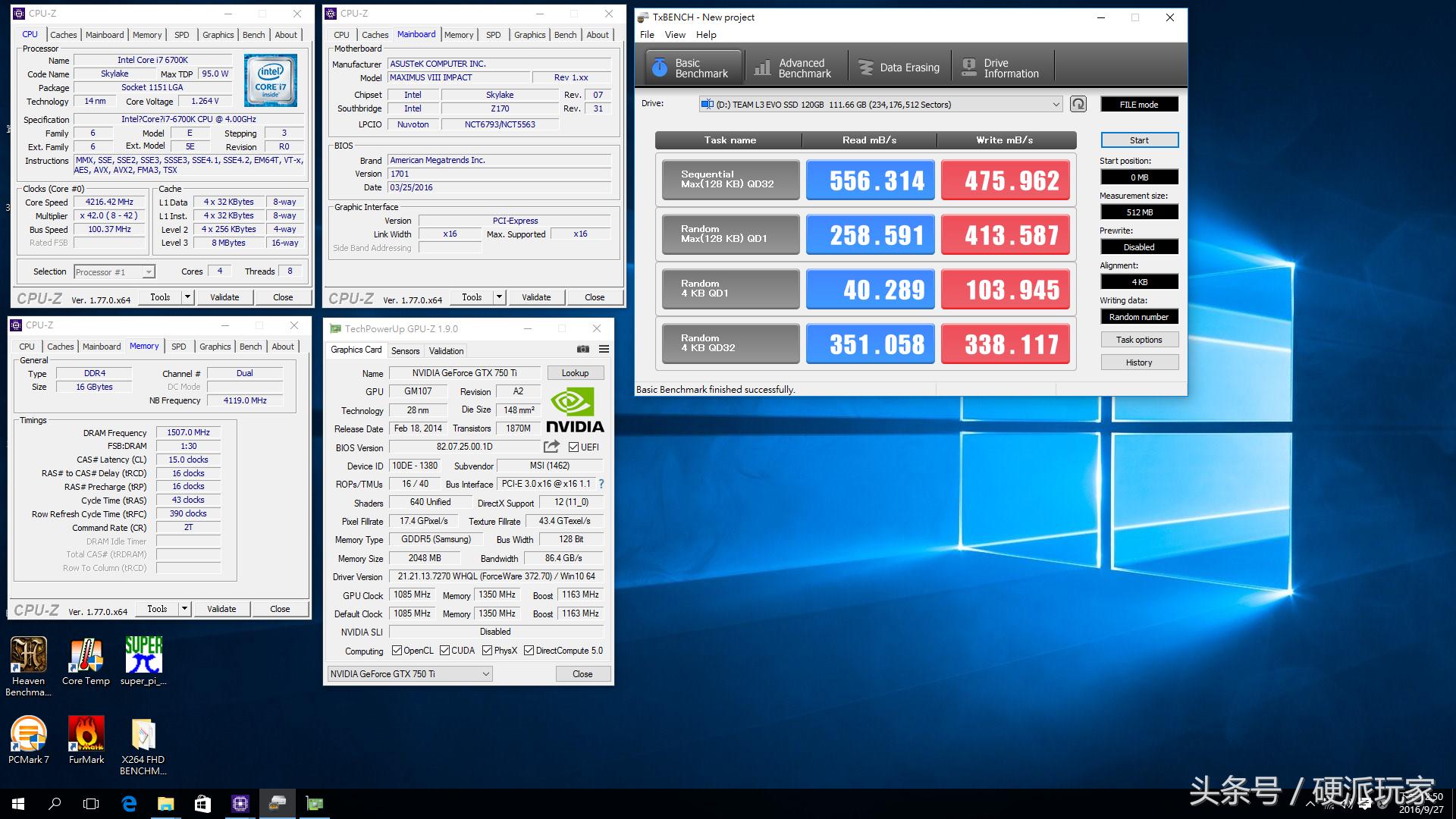Click the BIOS export share icon
Screen dimensions: 1456x819
(x=551, y=447)
